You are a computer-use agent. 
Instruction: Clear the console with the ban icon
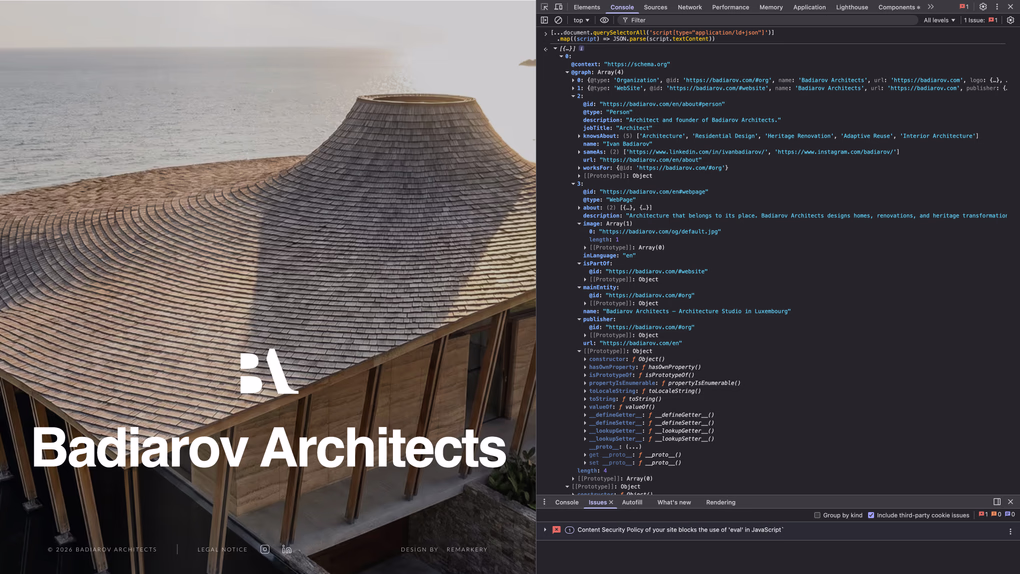(558, 20)
